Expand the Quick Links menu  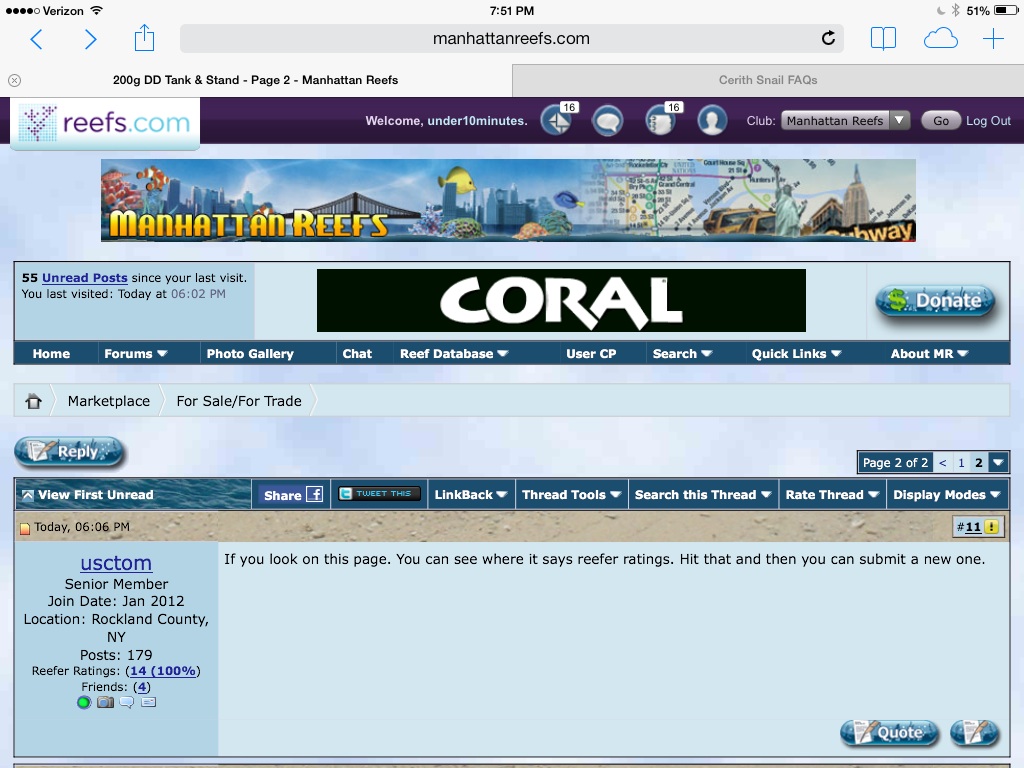(x=796, y=353)
